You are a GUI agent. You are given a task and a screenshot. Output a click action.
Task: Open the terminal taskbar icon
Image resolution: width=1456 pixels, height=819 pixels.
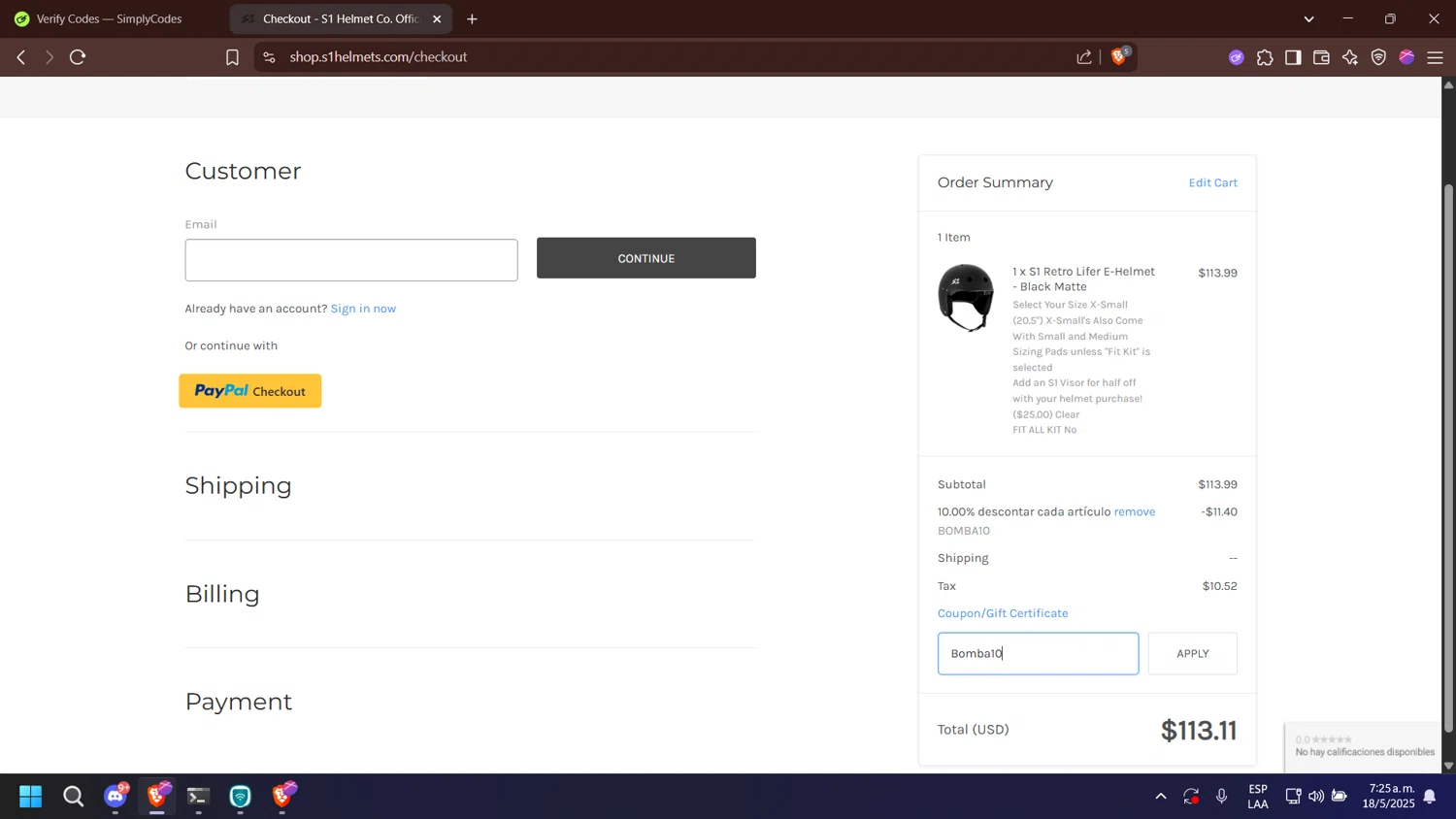tap(198, 797)
